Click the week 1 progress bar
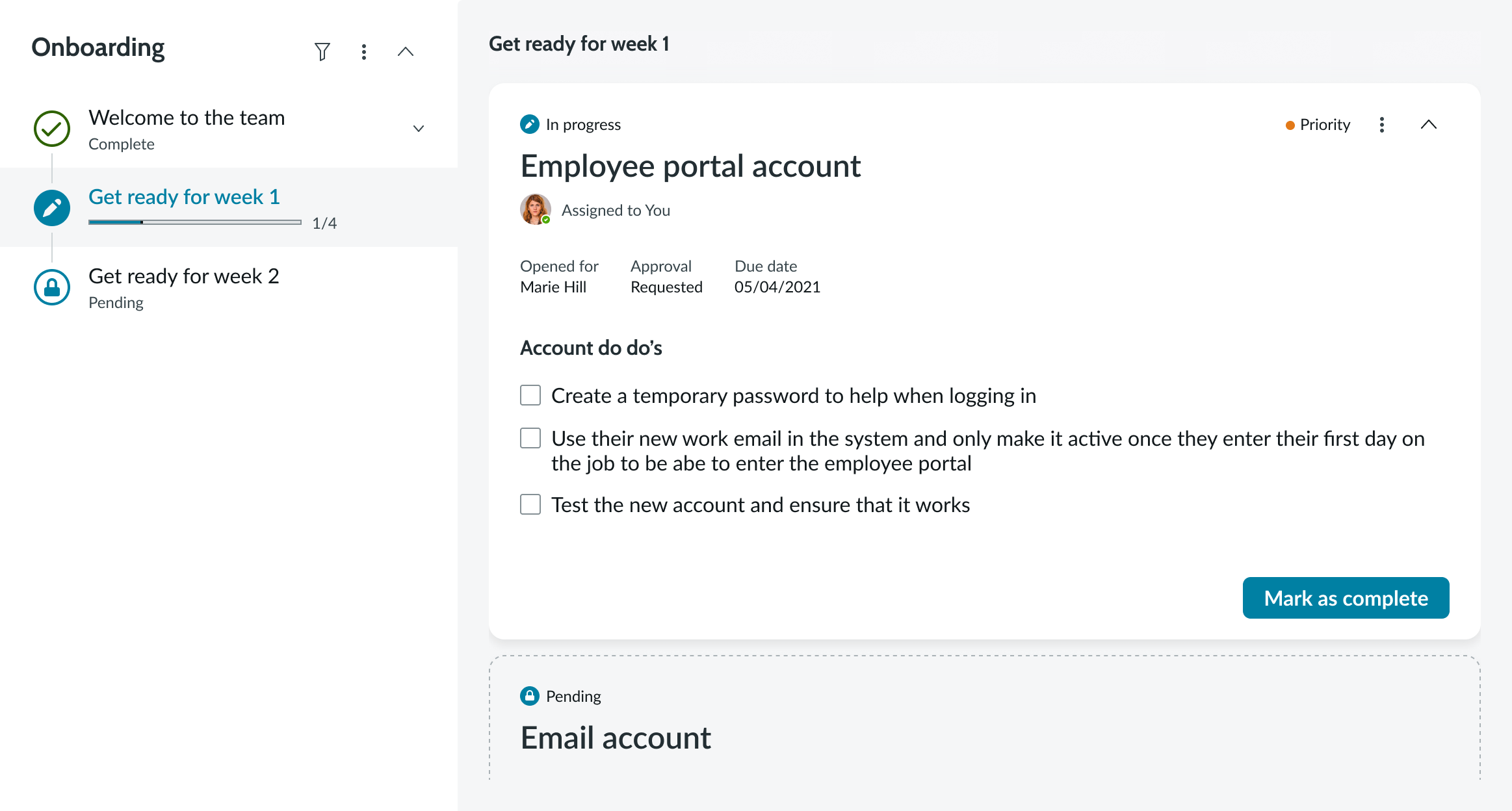1512x811 pixels. 195,222
